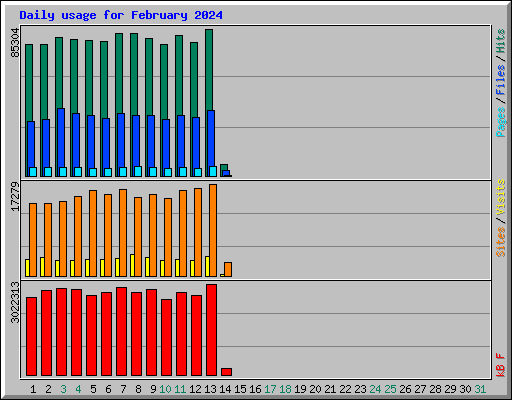The height and width of the screenshot is (400, 512).
Task: Click the cyan 'Pages' legend label
Action: click(501, 122)
